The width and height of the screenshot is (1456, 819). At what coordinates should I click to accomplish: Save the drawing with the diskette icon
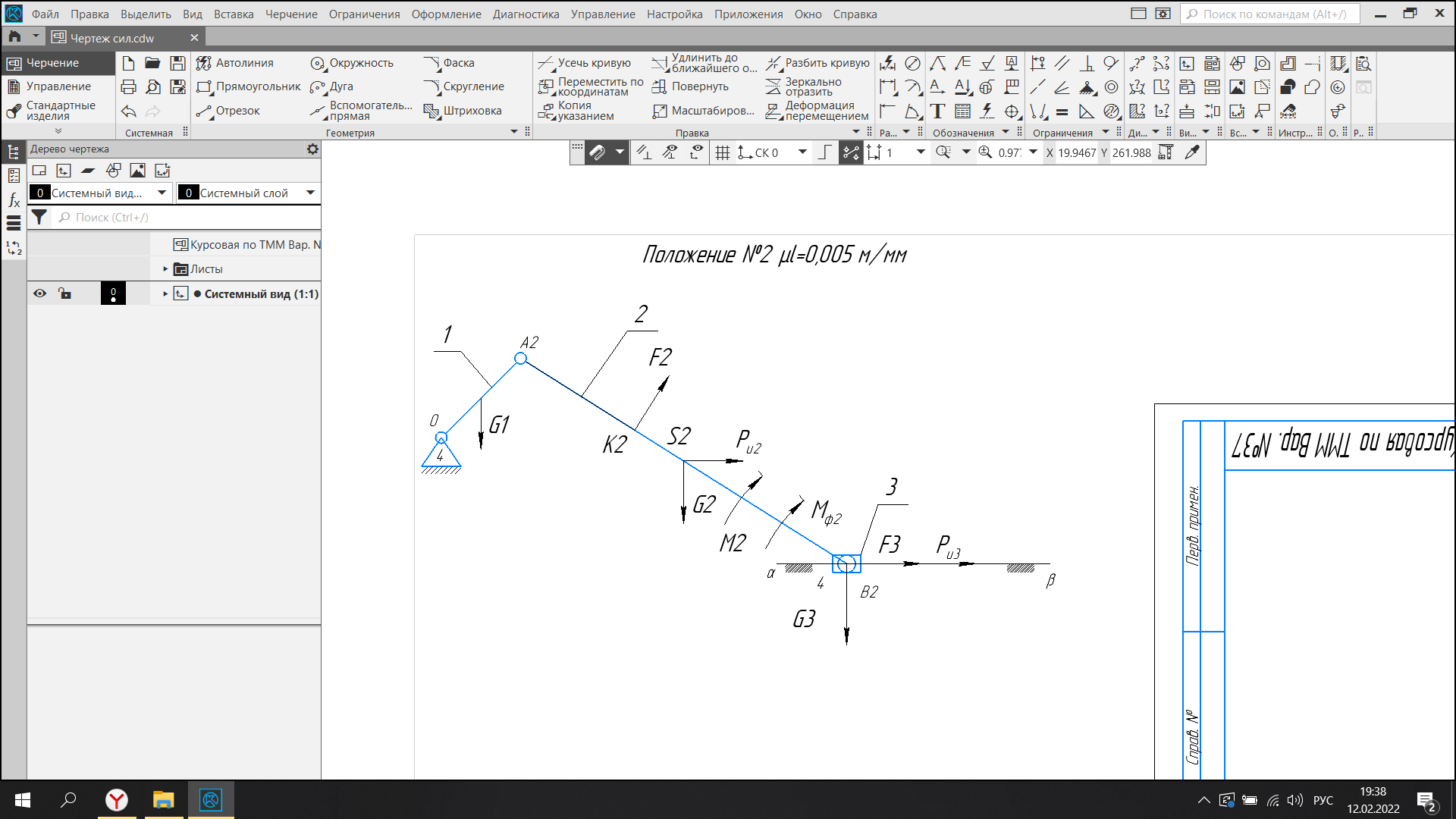[177, 63]
